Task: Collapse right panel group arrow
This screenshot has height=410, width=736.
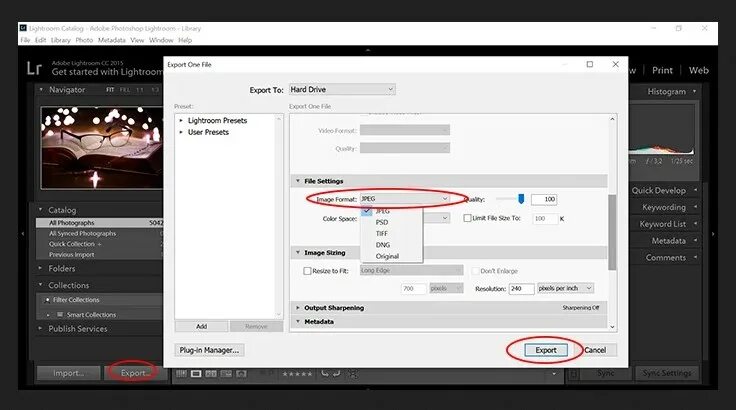Action: click(x=713, y=233)
